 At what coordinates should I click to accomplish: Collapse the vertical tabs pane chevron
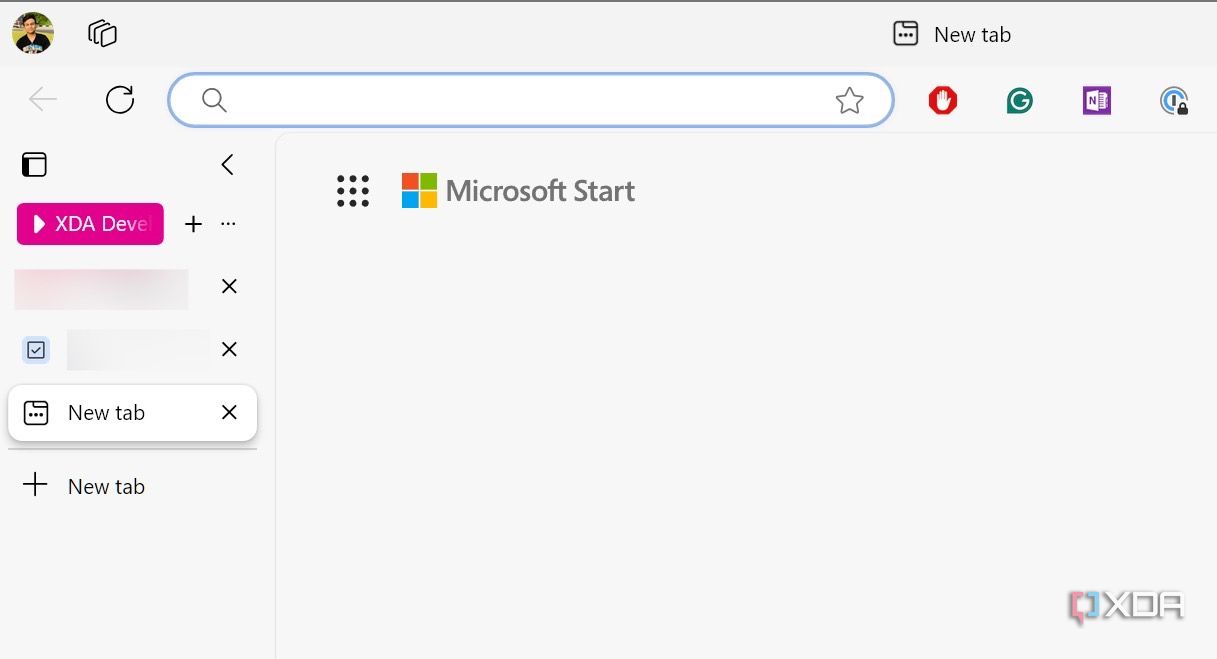pyautogui.click(x=228, y=164)
